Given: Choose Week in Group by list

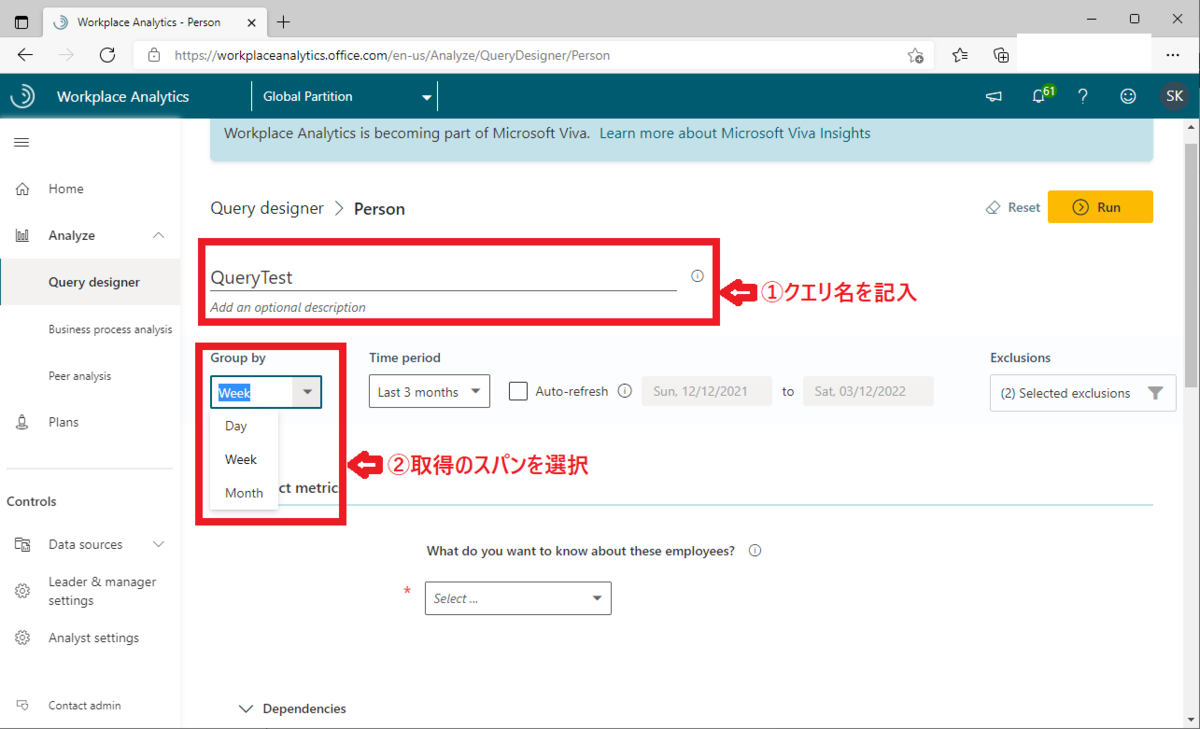Looking at the screenshot, I should tap(244, 459).
